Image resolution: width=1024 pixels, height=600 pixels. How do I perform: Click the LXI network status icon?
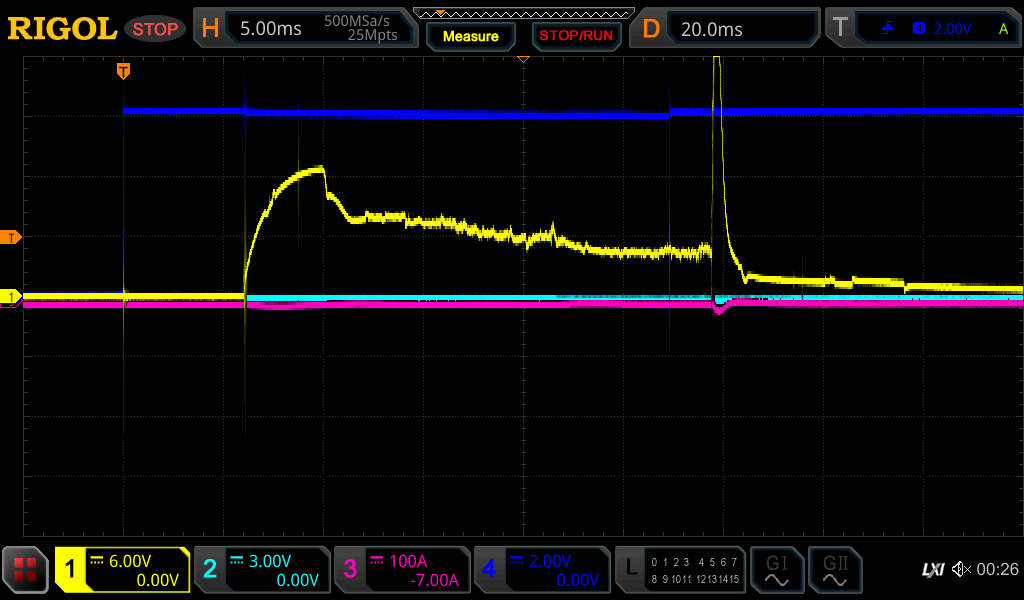coord(932,570)
